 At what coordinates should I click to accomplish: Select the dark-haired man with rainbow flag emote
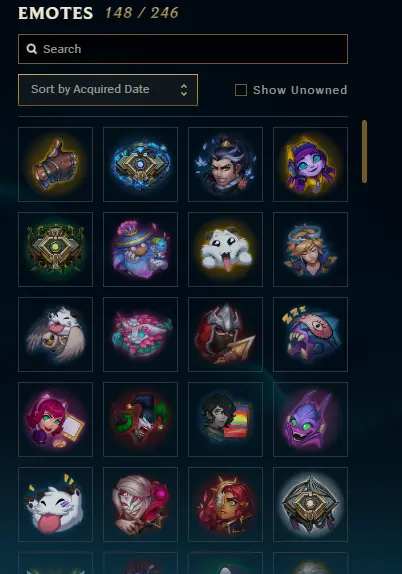pos(226,419)
